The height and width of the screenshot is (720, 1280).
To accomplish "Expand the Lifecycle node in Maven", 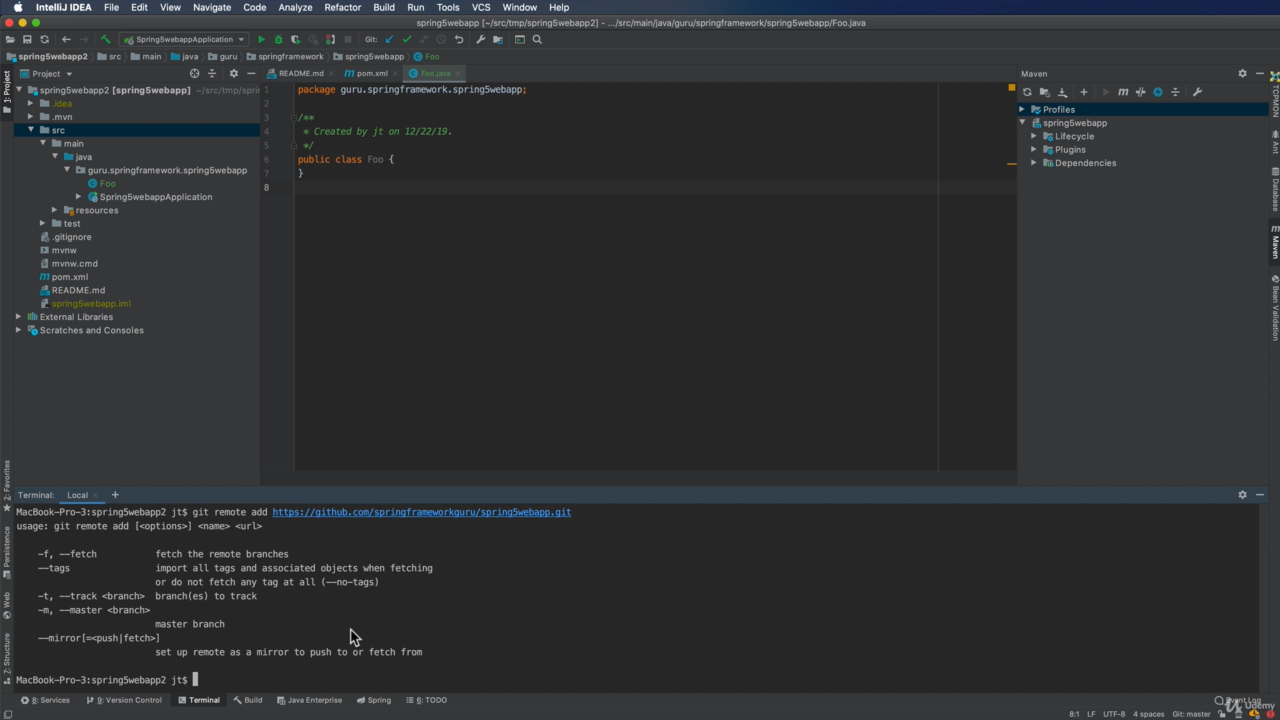I will point(1034,136).
